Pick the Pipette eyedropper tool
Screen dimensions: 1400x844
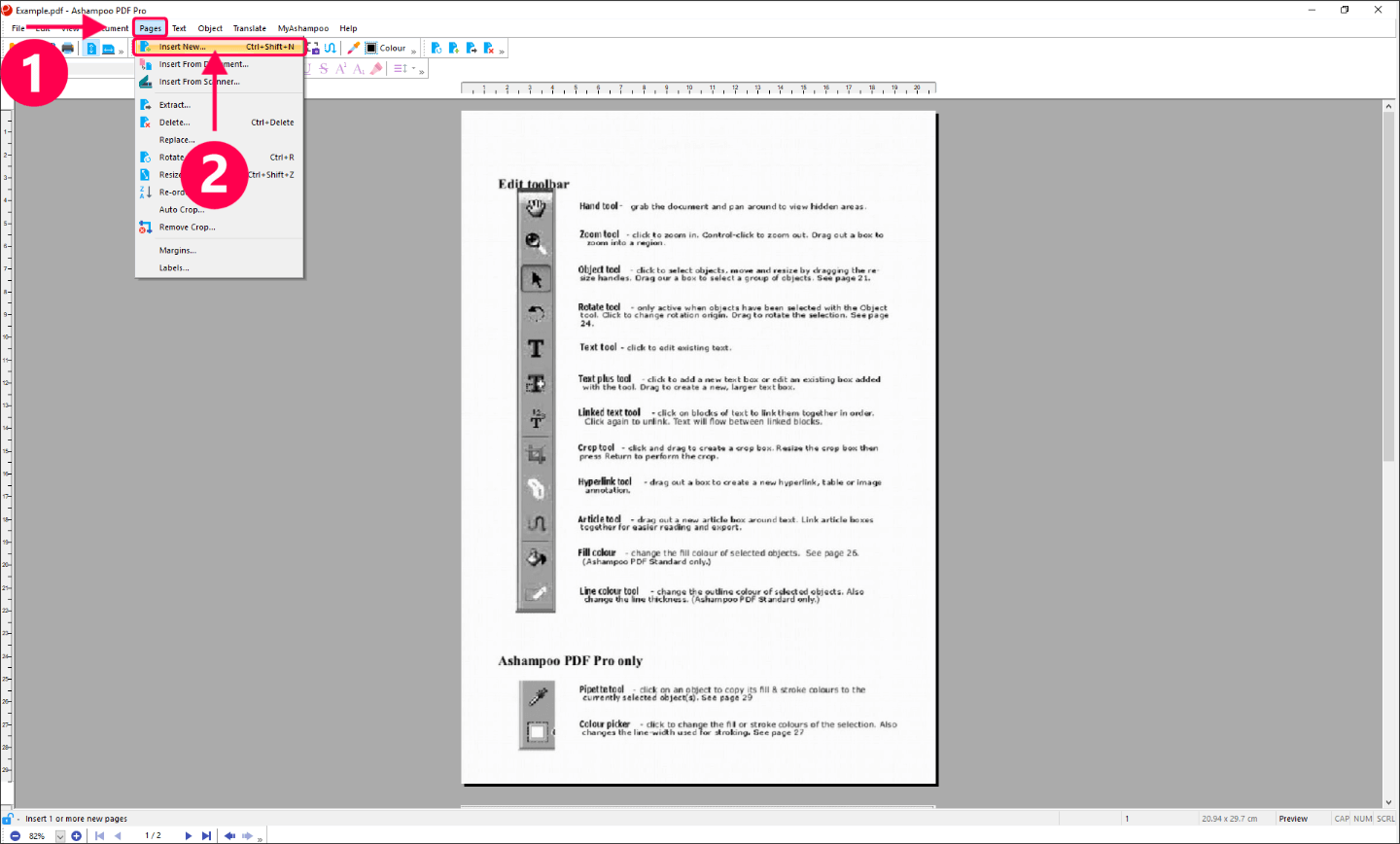[354, 48]
